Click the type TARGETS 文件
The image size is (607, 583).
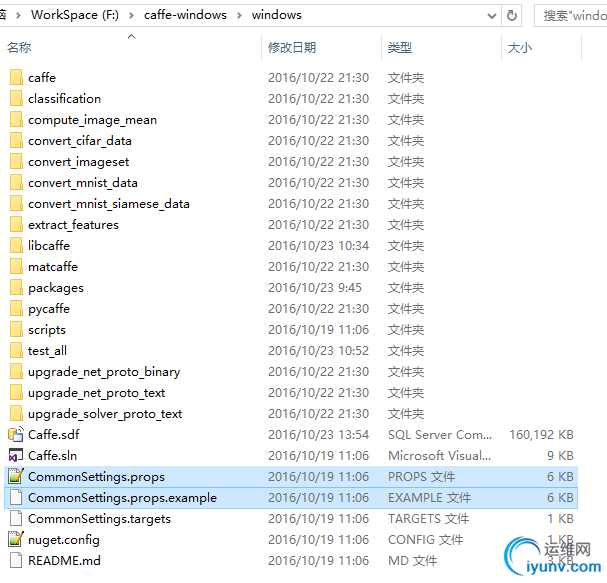(x=429, y=518)
